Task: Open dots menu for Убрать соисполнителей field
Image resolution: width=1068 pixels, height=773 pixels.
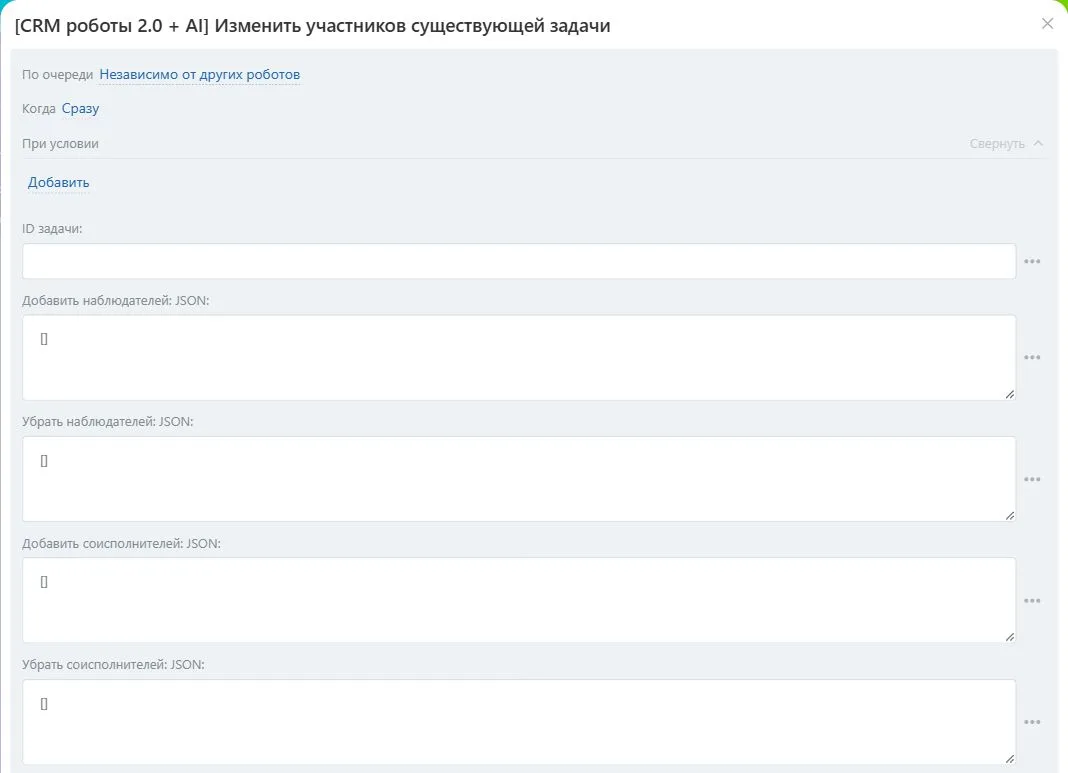Action: (x=1032, y=721)
